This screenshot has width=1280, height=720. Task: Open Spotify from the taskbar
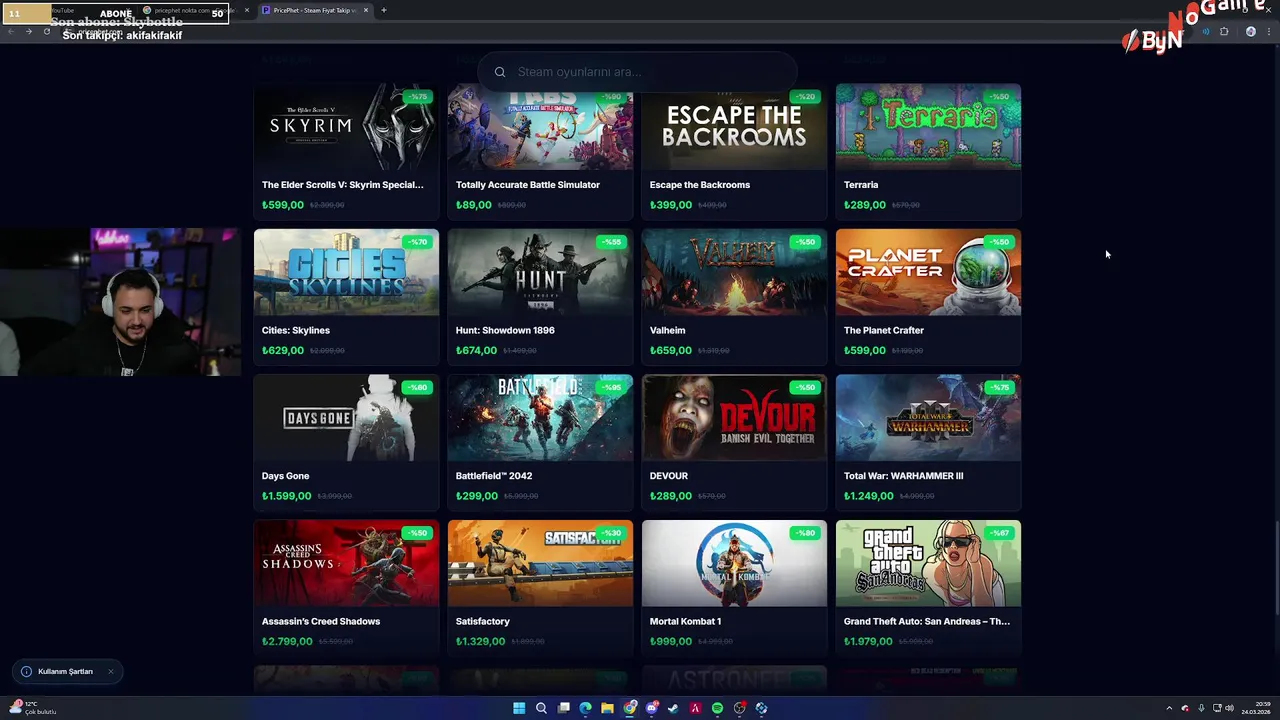pyautogui.click(x=717, y=708)
